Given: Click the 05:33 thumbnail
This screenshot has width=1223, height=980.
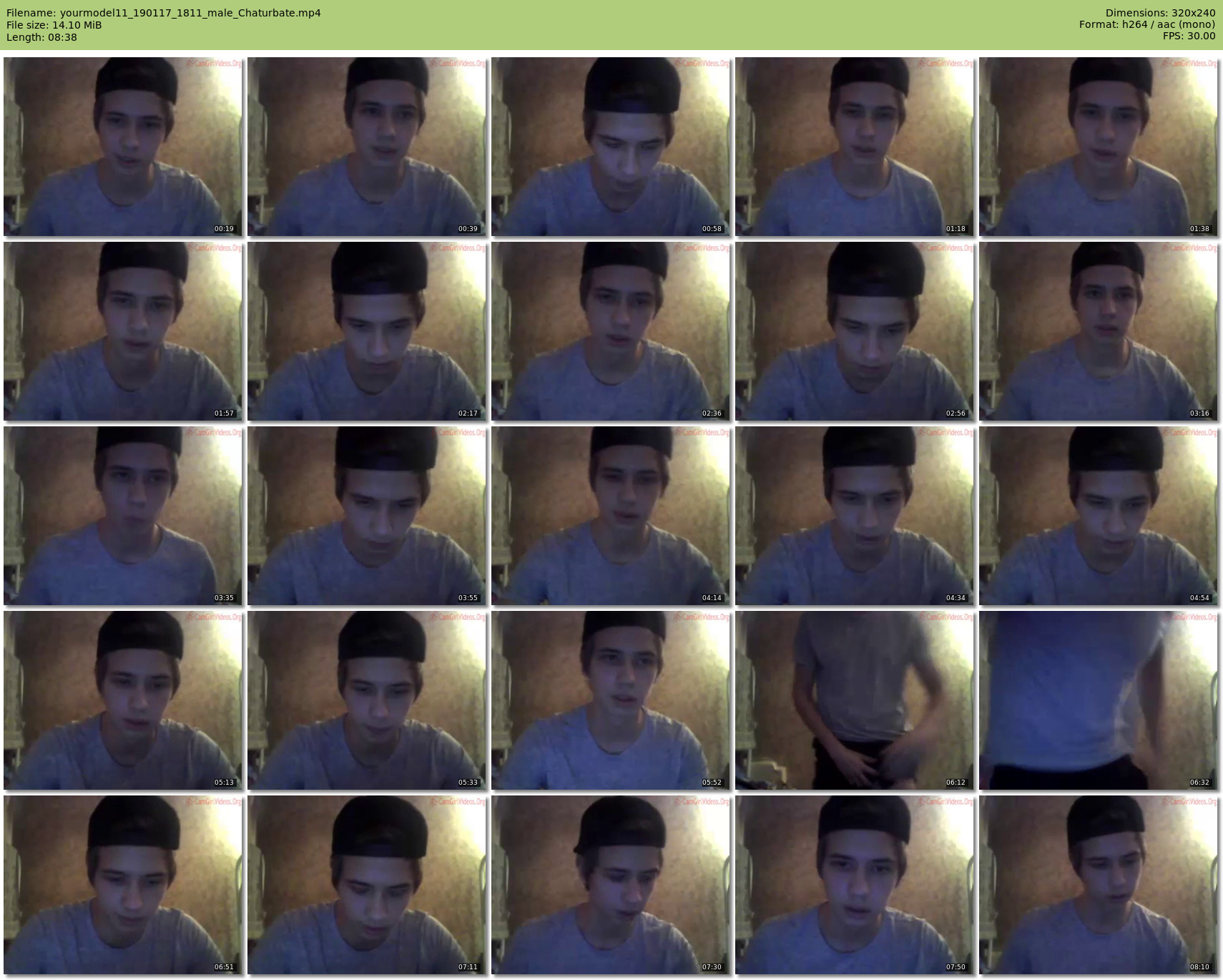Looking at the screenshot, I should pyautogui.click(x=367, y=700).
